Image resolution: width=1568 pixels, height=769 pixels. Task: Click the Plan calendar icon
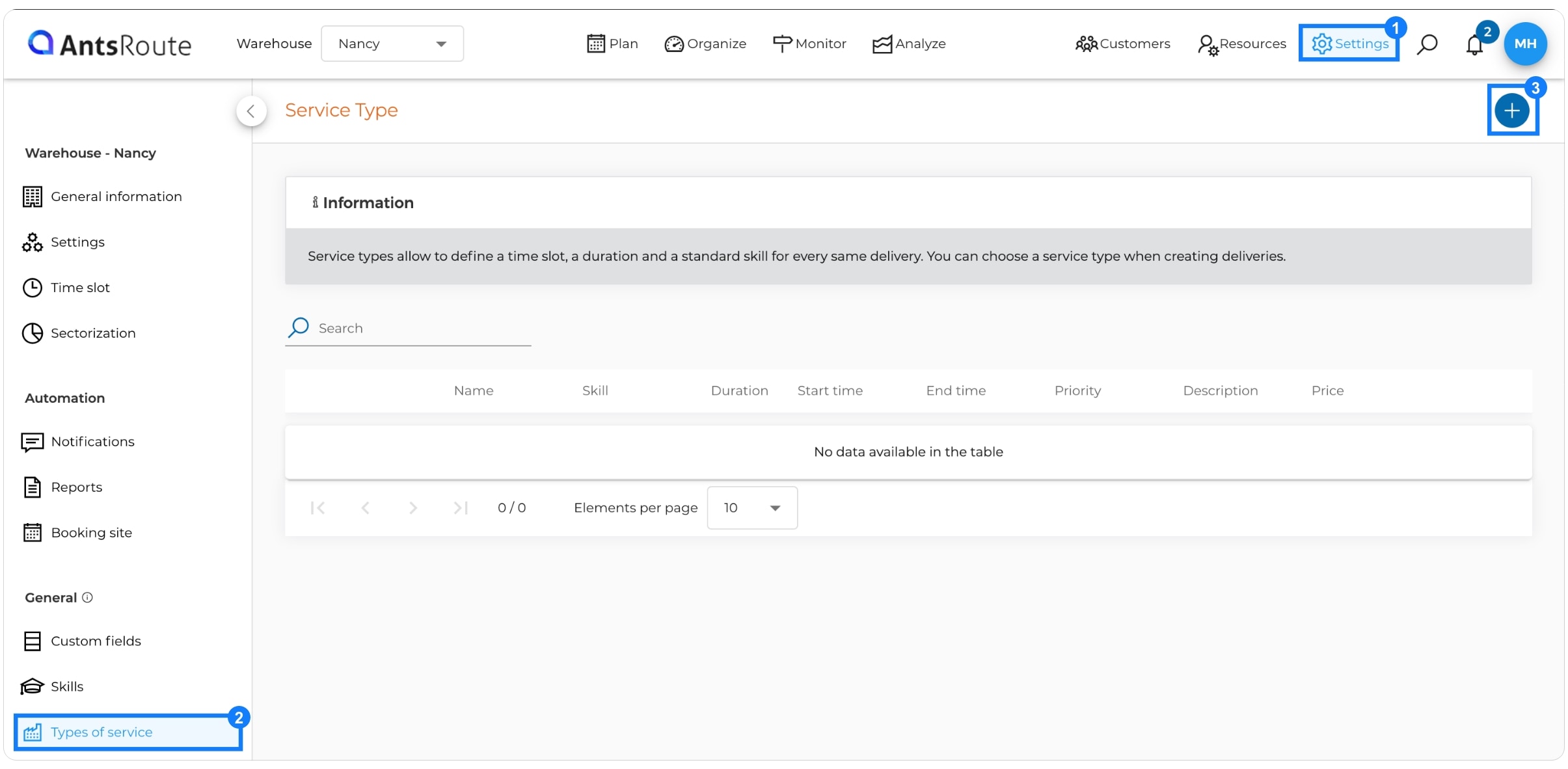click(596, 44)
